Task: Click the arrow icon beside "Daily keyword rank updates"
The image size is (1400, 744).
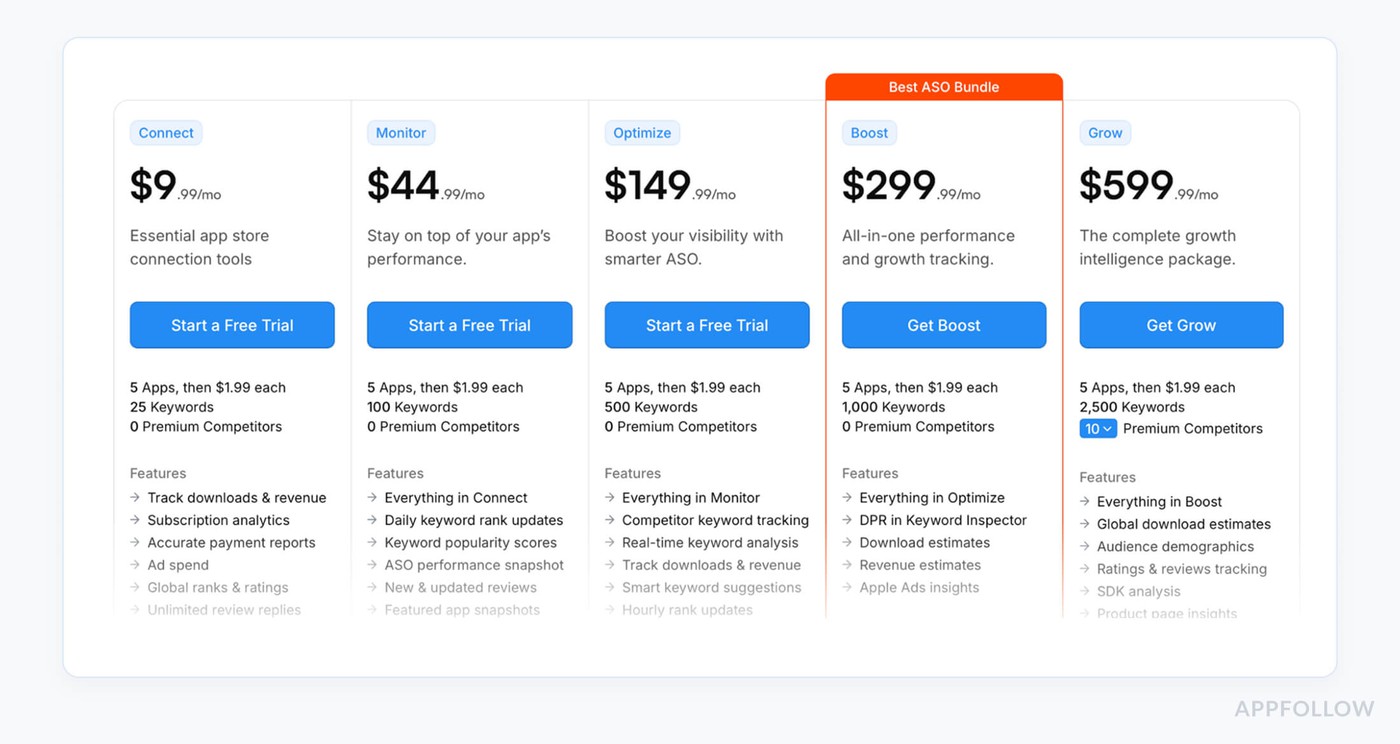Action: point(371,520)
